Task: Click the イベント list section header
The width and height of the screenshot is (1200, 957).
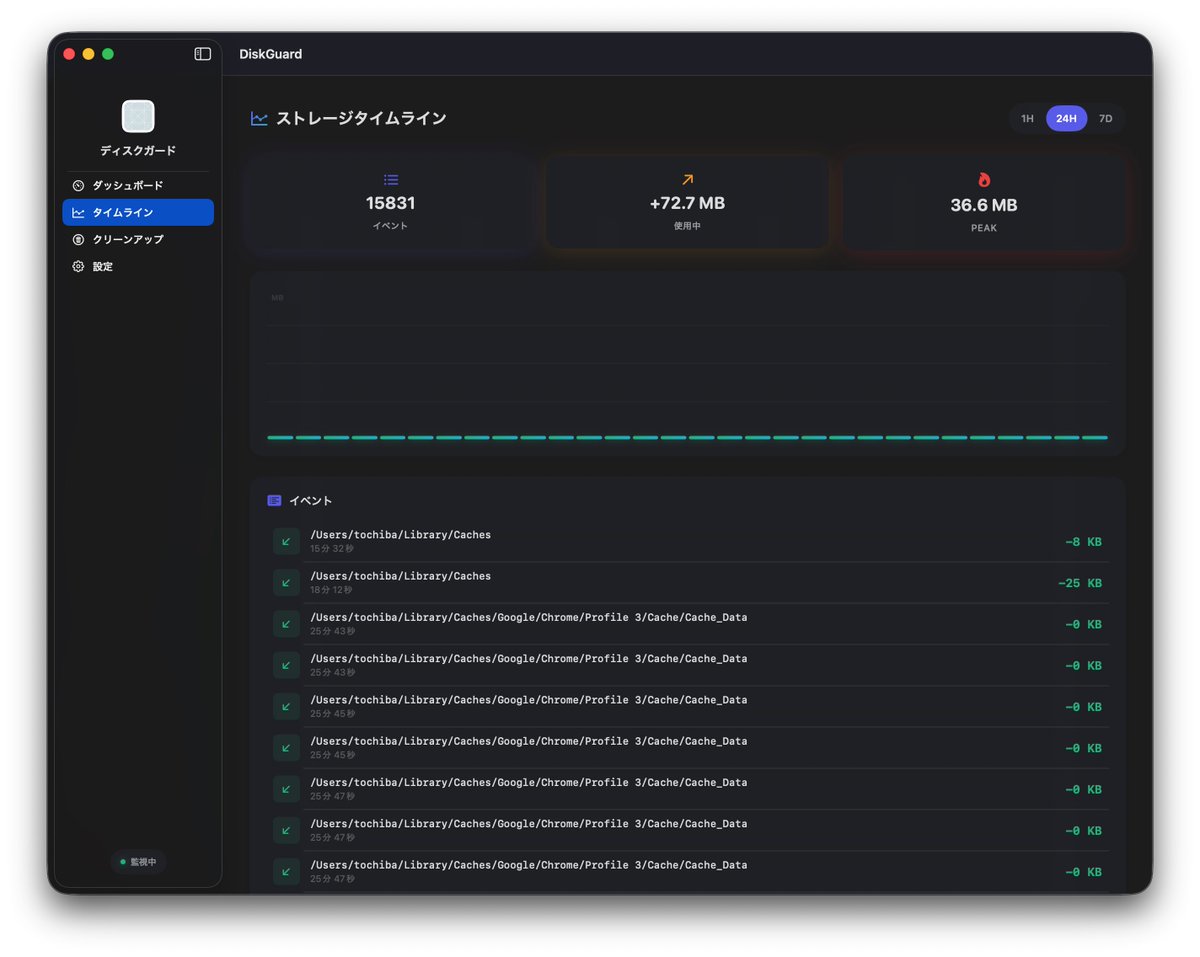Action: click(x=310, y=500)
